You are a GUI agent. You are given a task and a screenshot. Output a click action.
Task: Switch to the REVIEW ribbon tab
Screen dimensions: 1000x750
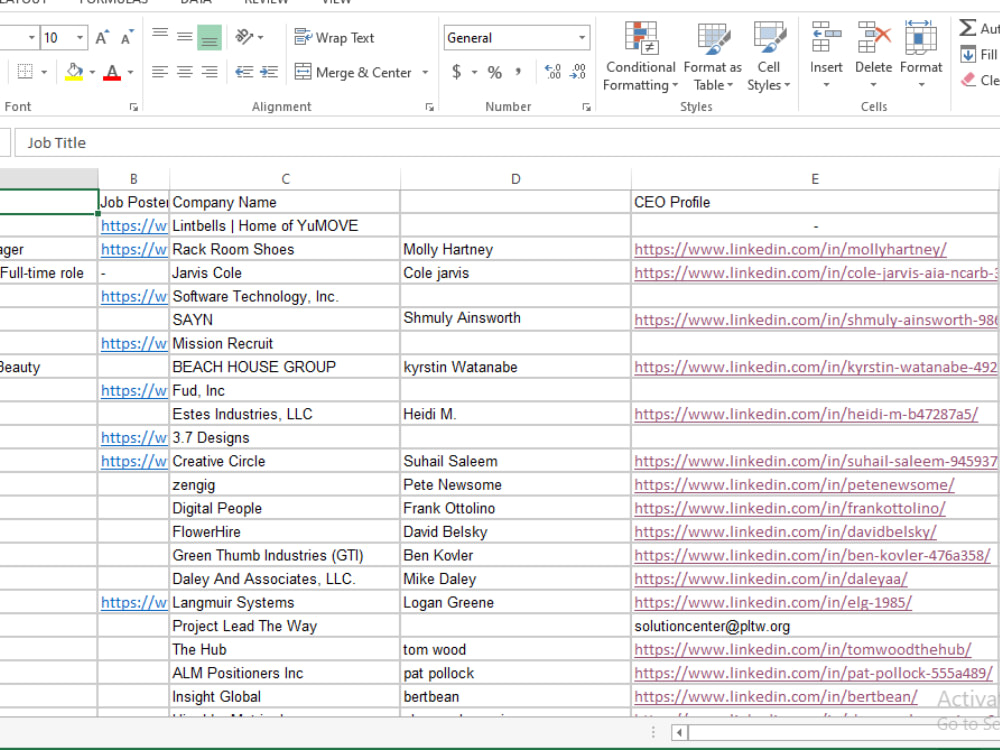click(x=270, y=4)
